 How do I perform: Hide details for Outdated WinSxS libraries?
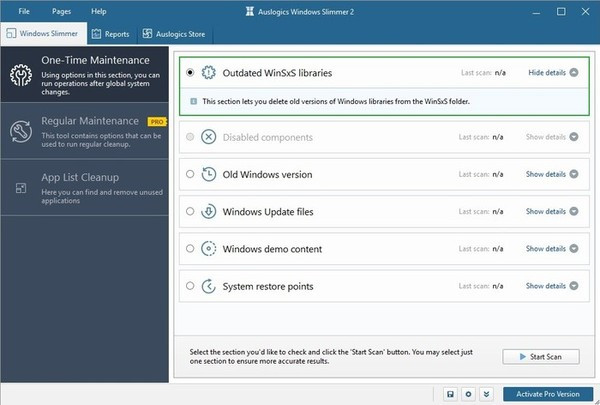[x=553, y=73]
